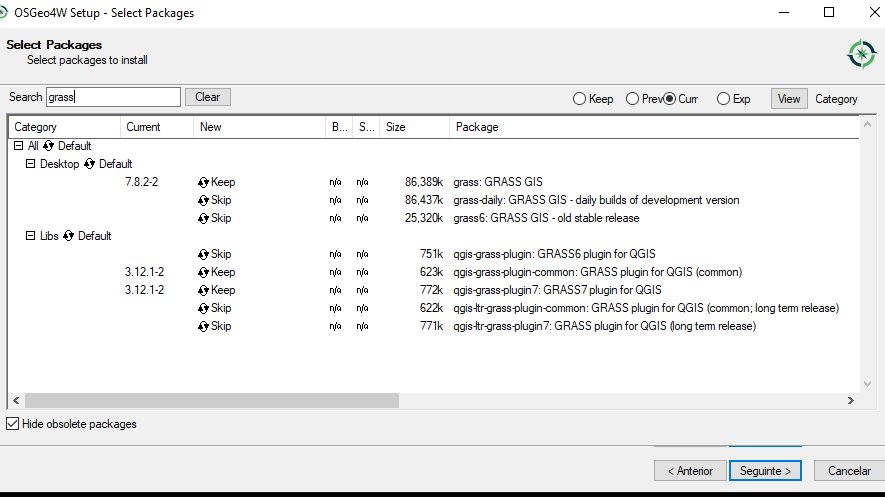The image size is (885, 497).
Task: Select the Keep radio button
Action: pos(579,99)
